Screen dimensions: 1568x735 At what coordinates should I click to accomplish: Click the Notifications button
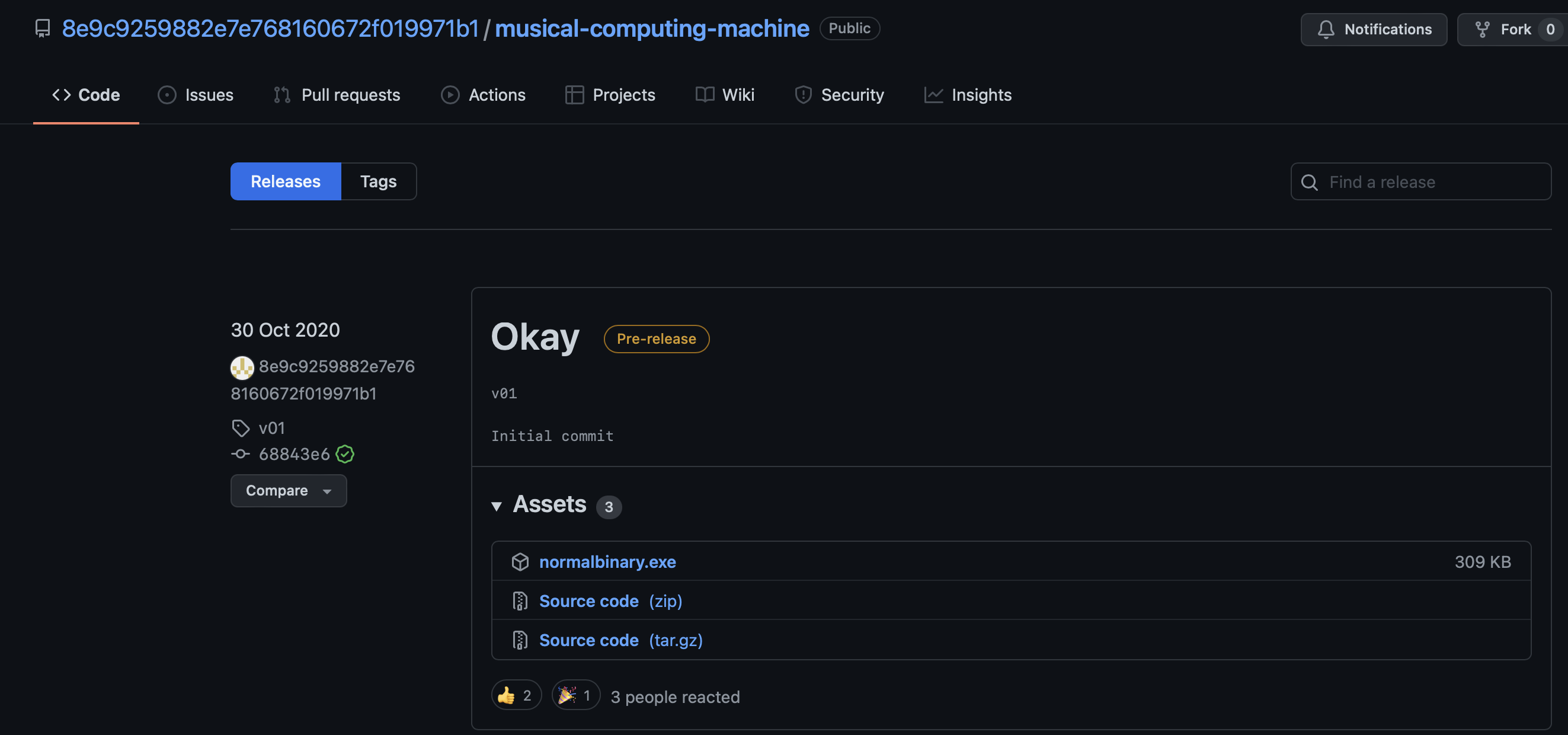1373,29
